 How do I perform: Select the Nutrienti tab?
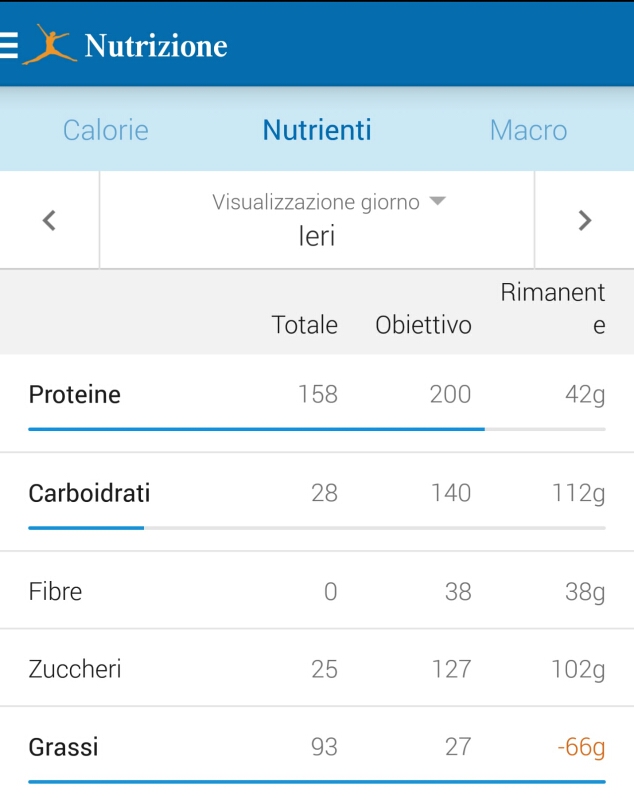[x=317, y=130]
